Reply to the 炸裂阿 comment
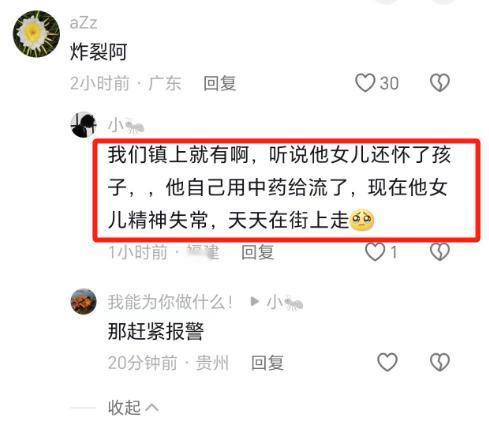 (220, 83)
